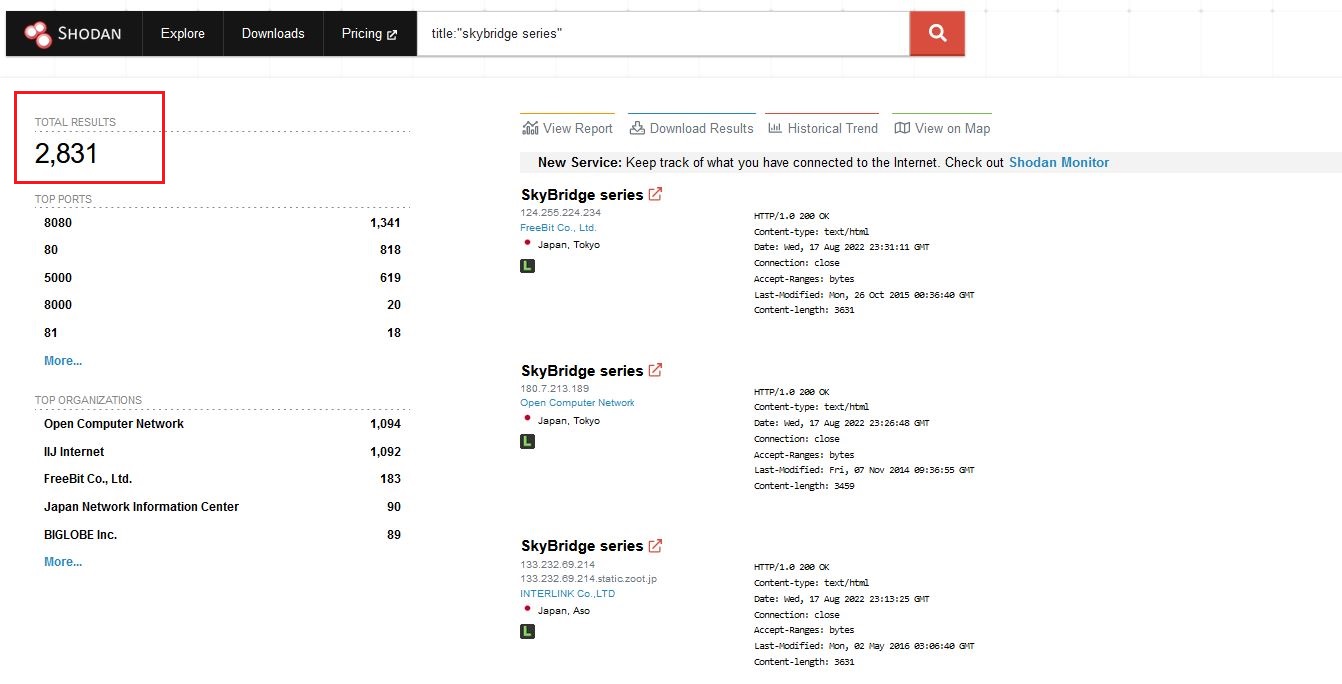Switch to View on Map
1342x684 pixels.
click(942, 128)
